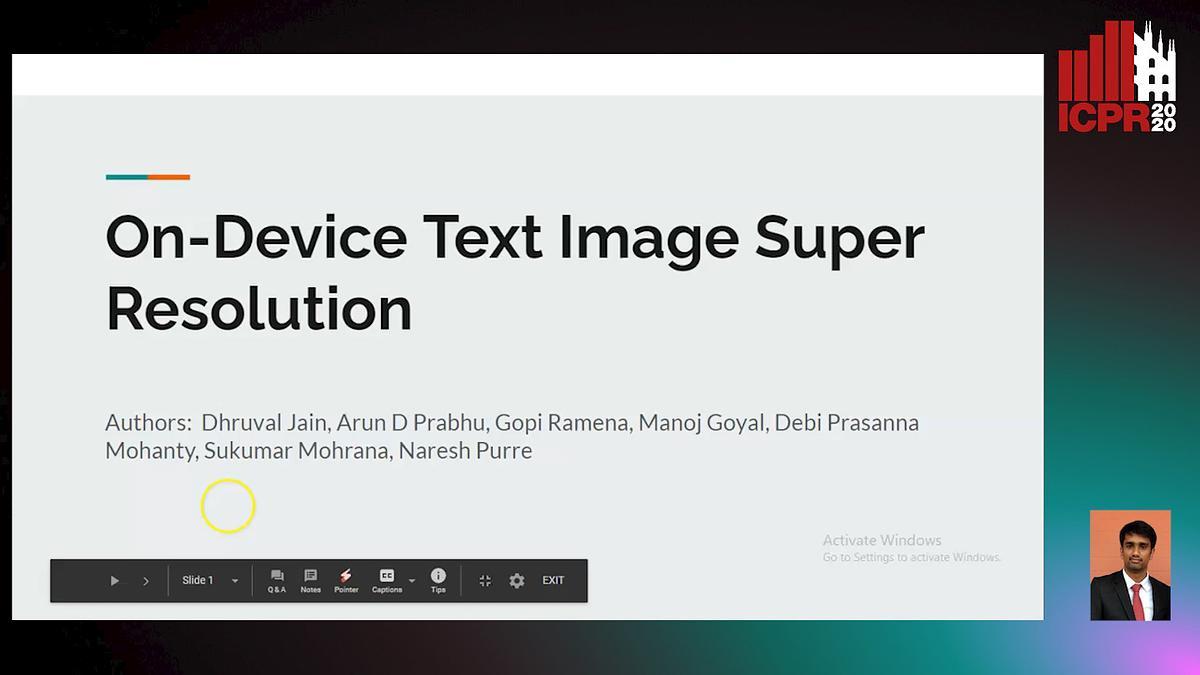Toggle Captions on
Image resolution: width=1200 pixels, height=675 pixels.
click(x=386, y=581)
